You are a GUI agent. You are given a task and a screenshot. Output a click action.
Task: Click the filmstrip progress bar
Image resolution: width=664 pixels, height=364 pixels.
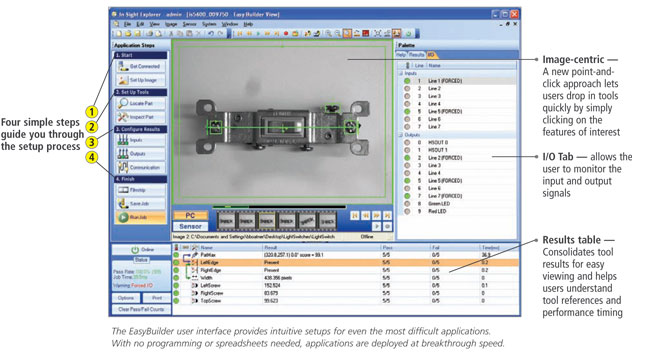279,207
